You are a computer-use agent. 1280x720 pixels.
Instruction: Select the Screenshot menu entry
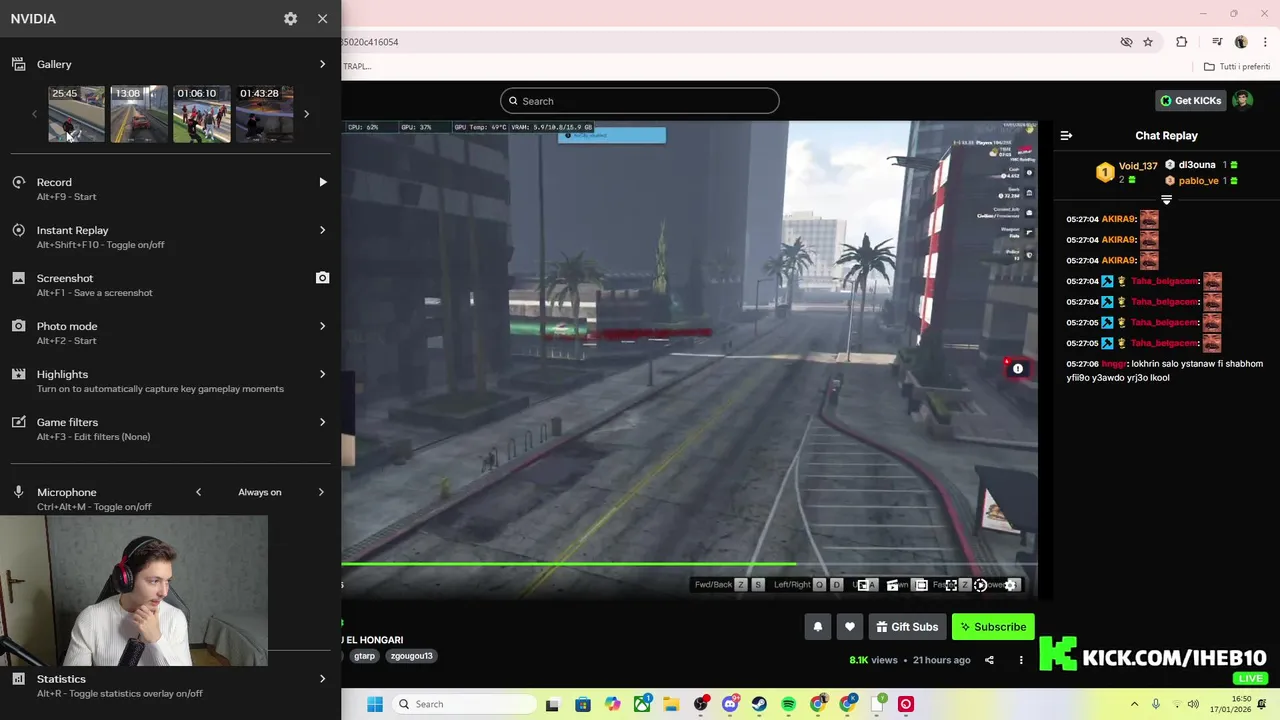(170, 285)
